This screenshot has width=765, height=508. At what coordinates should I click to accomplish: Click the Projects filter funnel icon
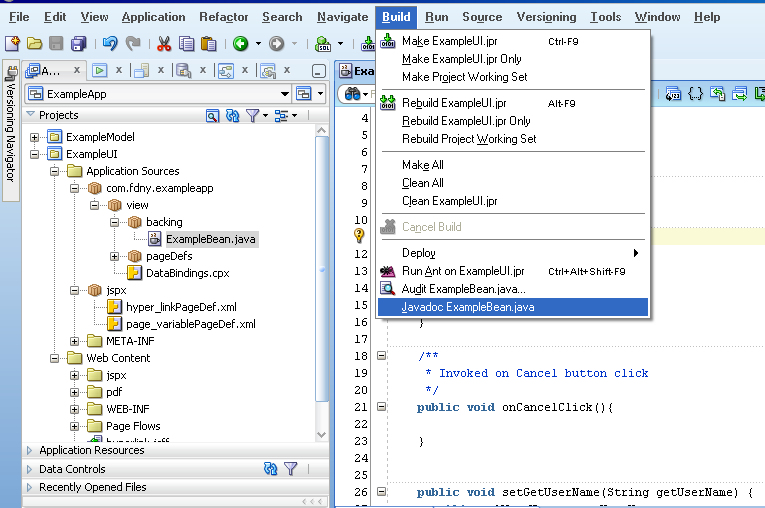click(252, 116)
